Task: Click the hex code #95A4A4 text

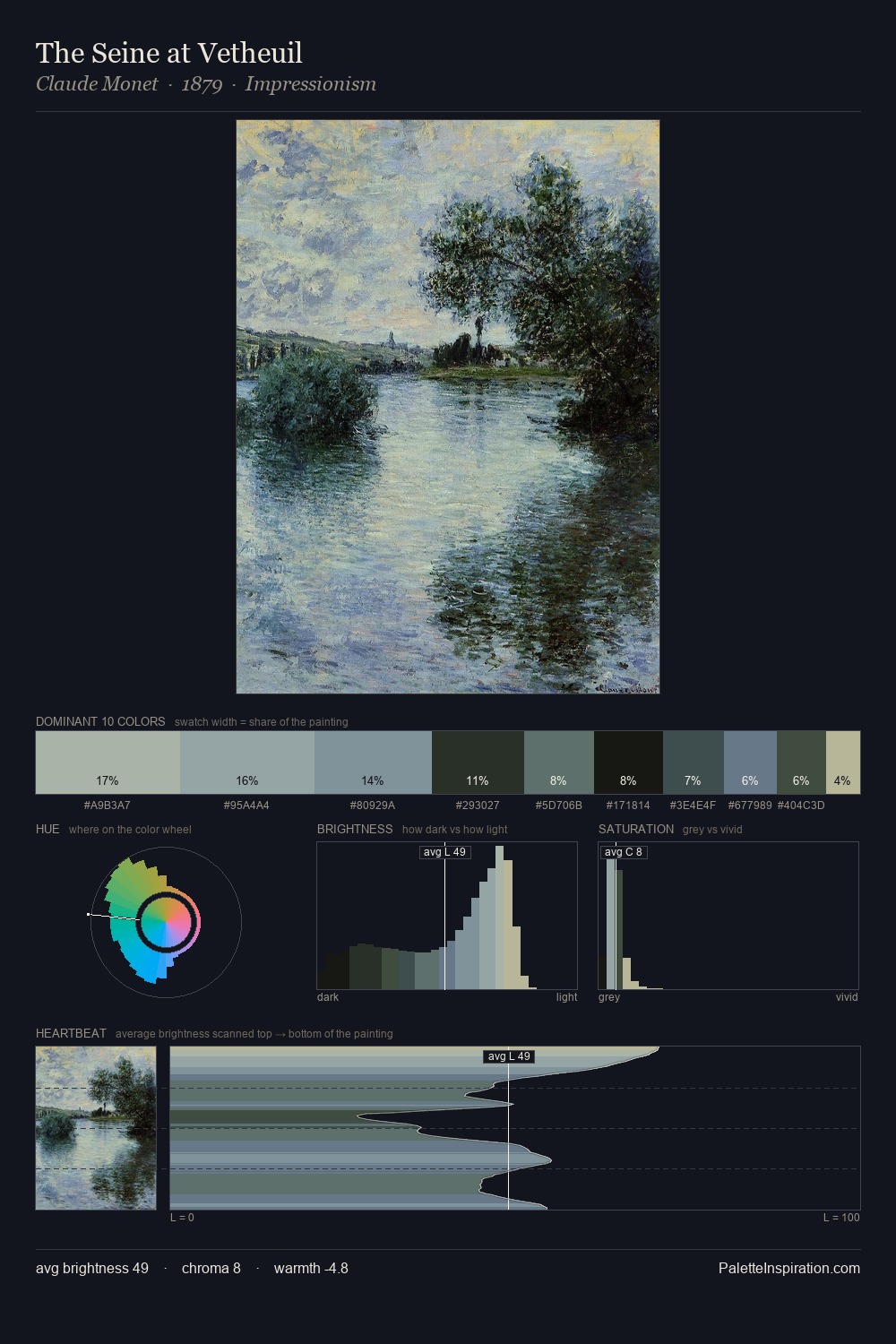Action: pos(246,806)
